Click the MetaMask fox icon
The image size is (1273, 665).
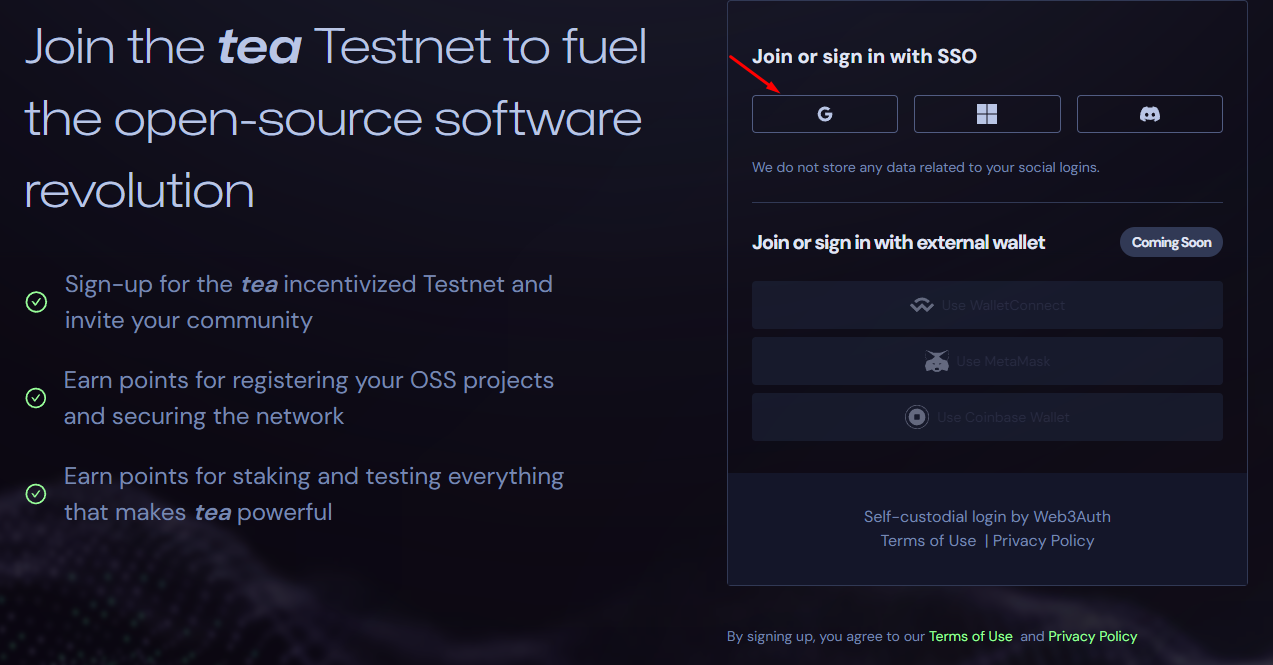click(x=936, y=361)
